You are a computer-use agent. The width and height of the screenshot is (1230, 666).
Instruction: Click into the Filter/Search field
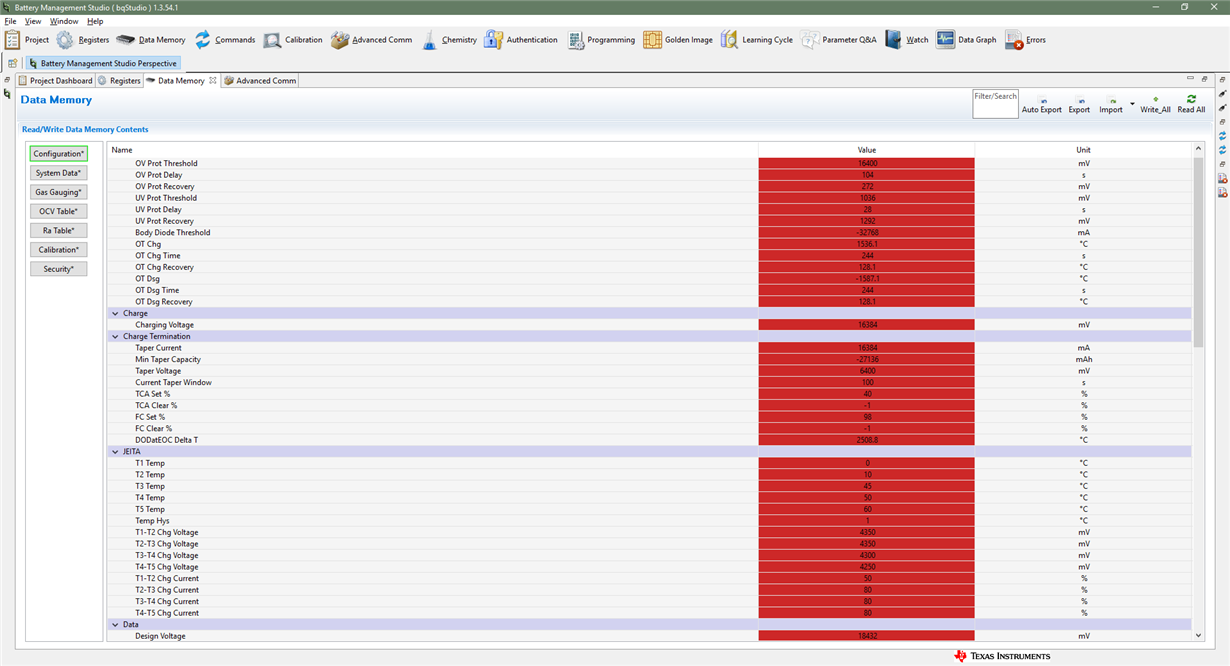click(x=995, y=104)
